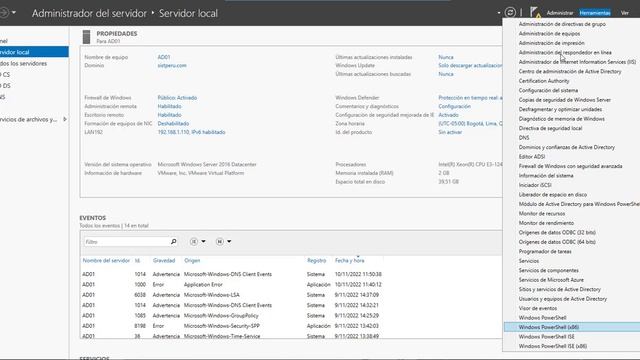This screenshot has width=640, height=360.
Task: Select Administración de directivas de grupo
Action: point(562,24)
